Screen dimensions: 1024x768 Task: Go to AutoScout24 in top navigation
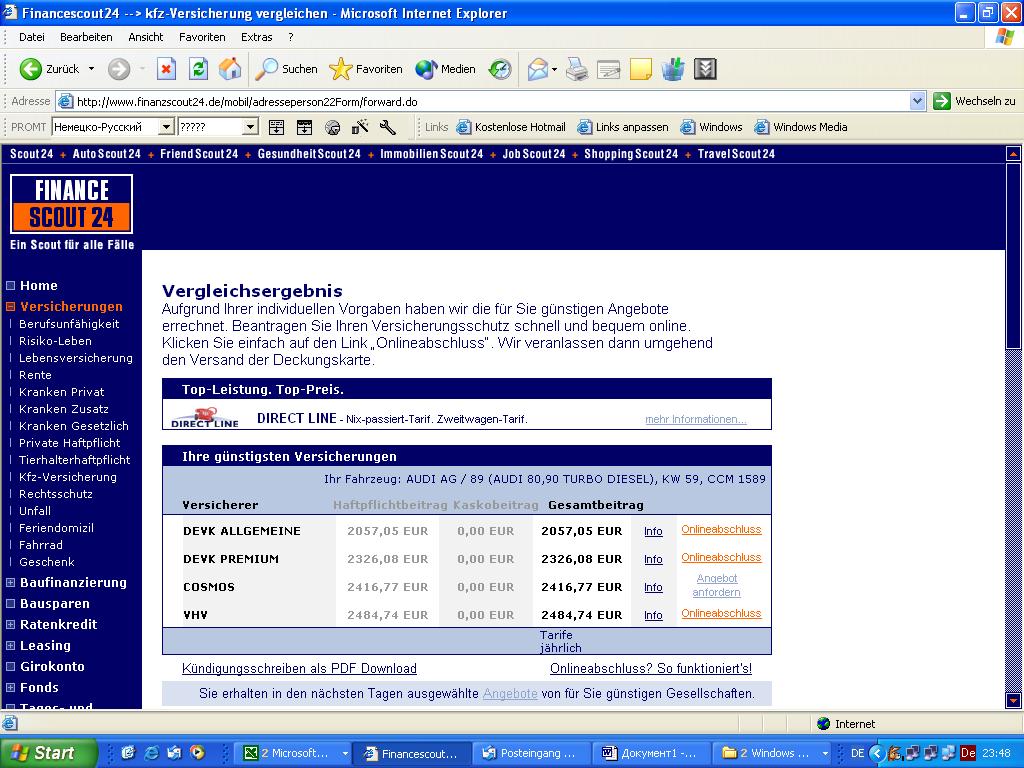106,154
